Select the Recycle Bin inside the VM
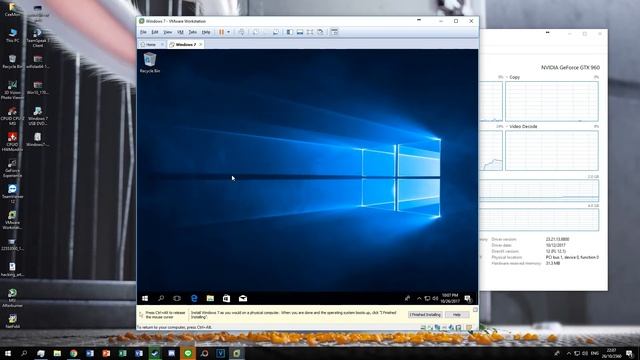The height and width of the screenshot is (360, 640). pyautogui.click(x=150, y=63)
